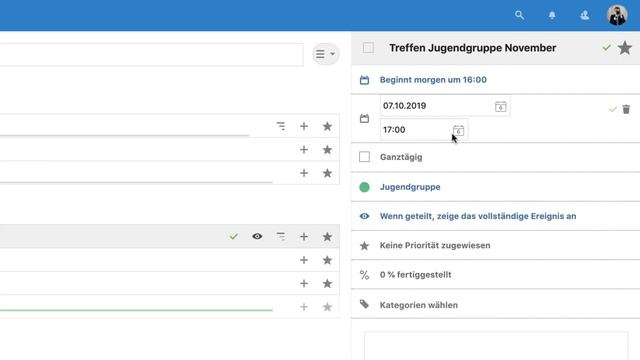Open the Jugendgruppe calendar selector
The image size is (640, 360).
pos(410,187)
